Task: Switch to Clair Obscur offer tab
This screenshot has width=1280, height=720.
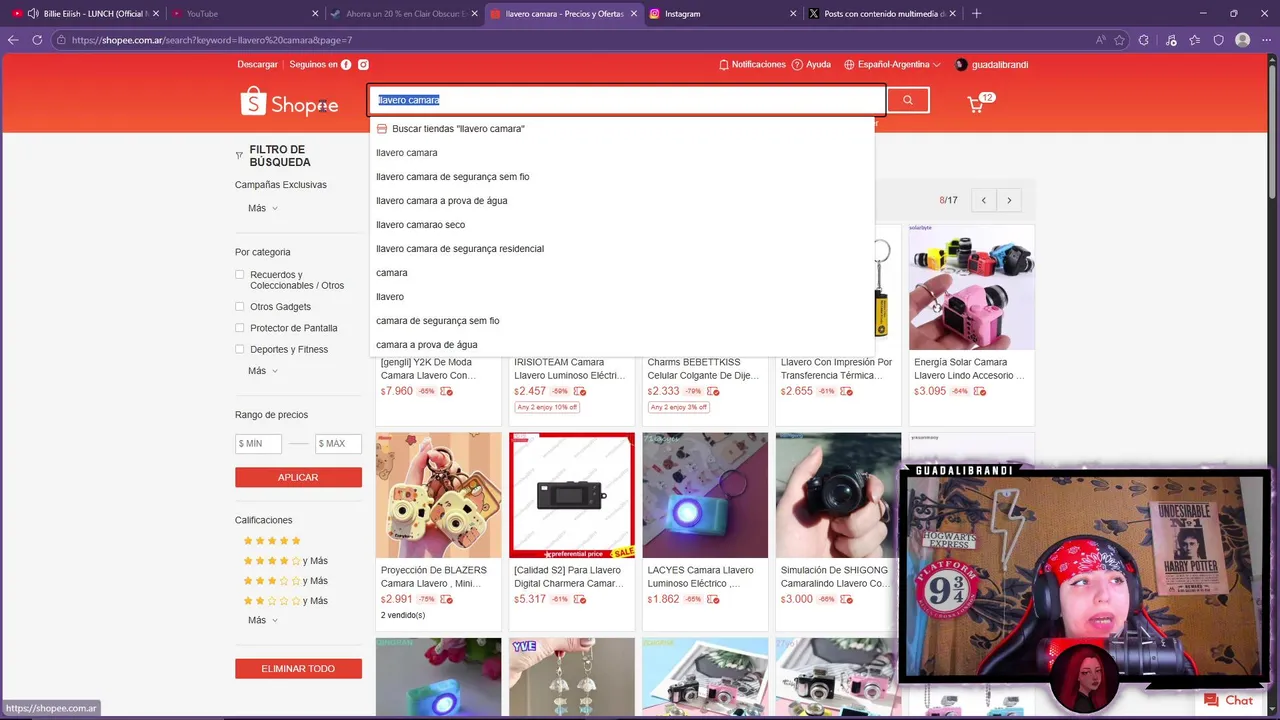Action: pyautogui.click(x=404, y=14)
